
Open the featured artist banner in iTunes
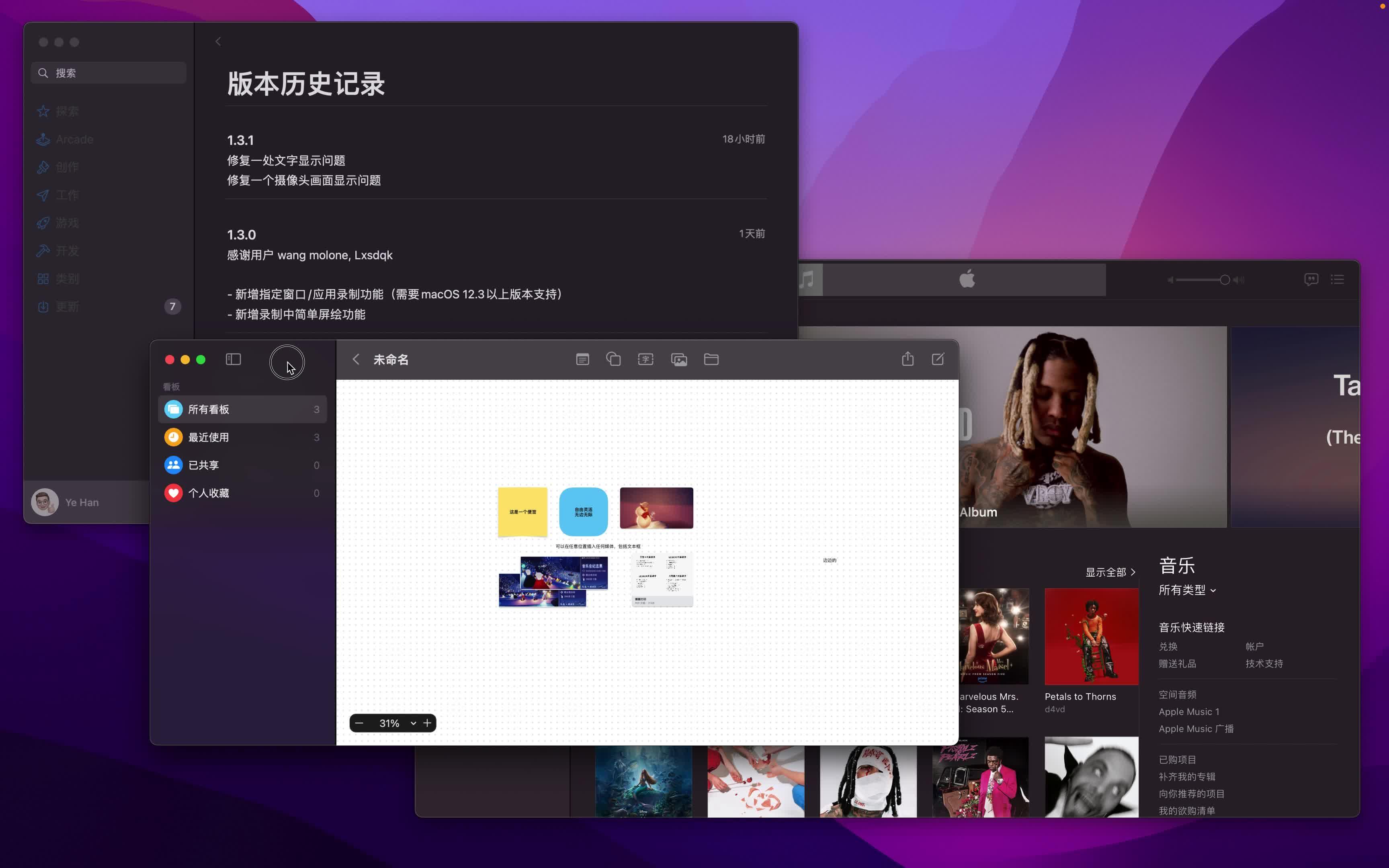click(x=1092, y=426)
